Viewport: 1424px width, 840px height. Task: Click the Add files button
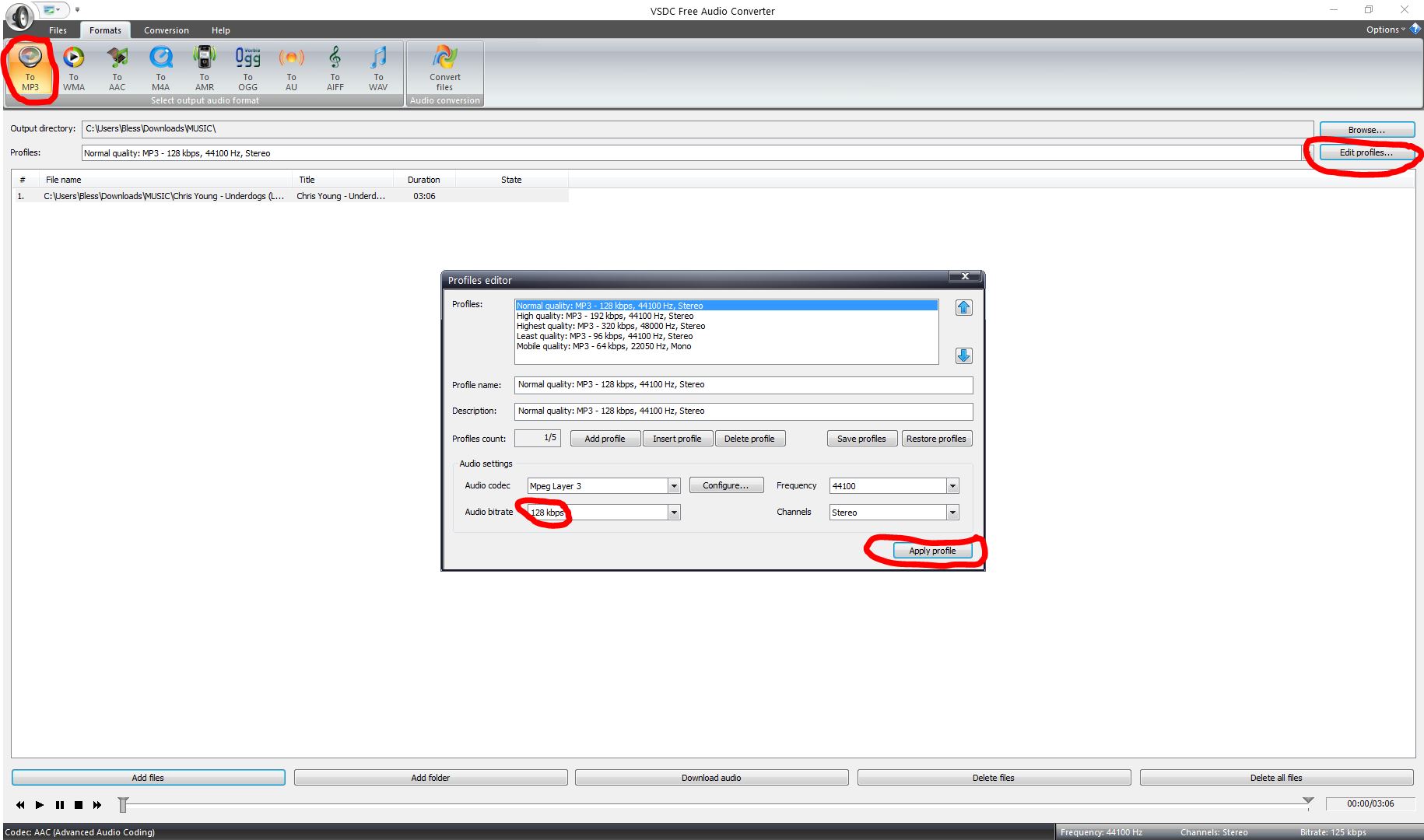[x=148, y=778]
